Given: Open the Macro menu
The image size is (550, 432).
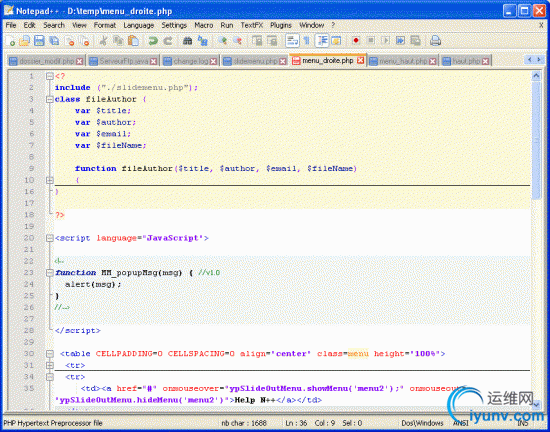Looking at the screenshot, I should click(203, 25).
